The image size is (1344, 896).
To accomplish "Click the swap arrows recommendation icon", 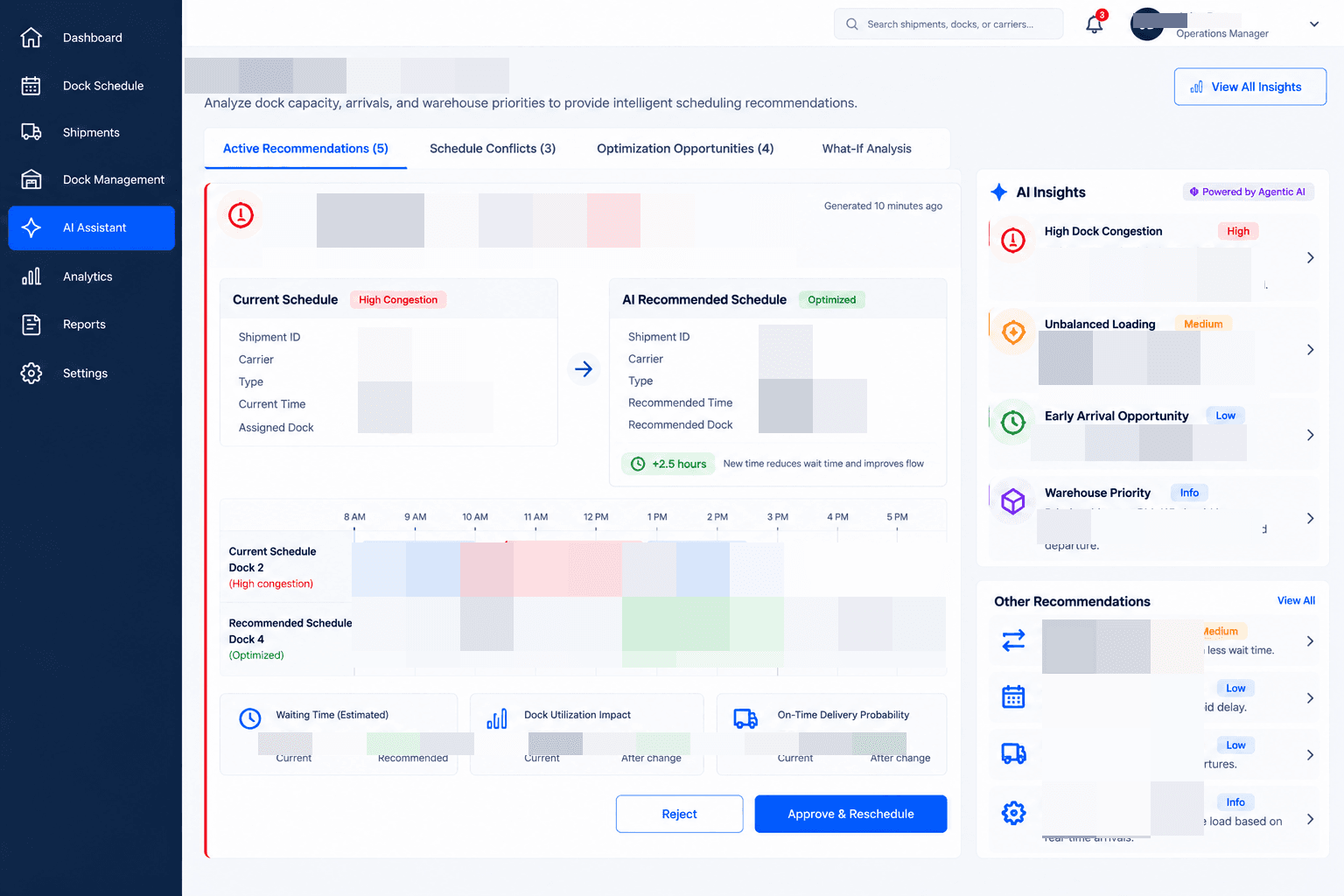I will (1013, 640).
